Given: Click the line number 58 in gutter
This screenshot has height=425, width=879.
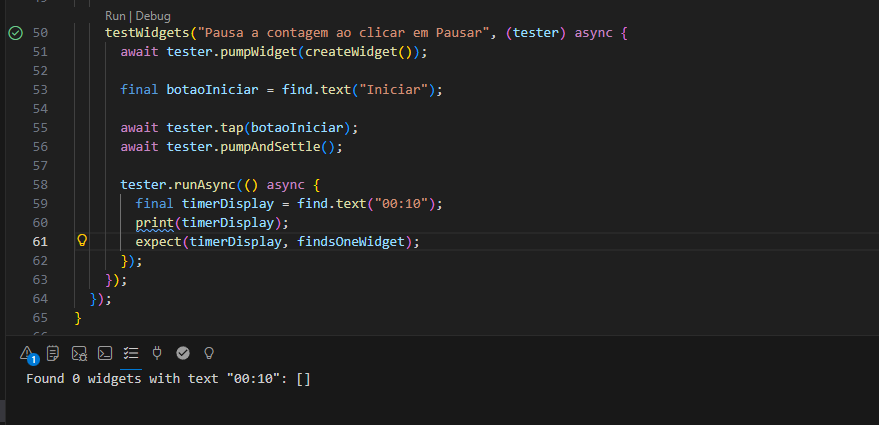Looking at the screenshot, I should [40, 184].
